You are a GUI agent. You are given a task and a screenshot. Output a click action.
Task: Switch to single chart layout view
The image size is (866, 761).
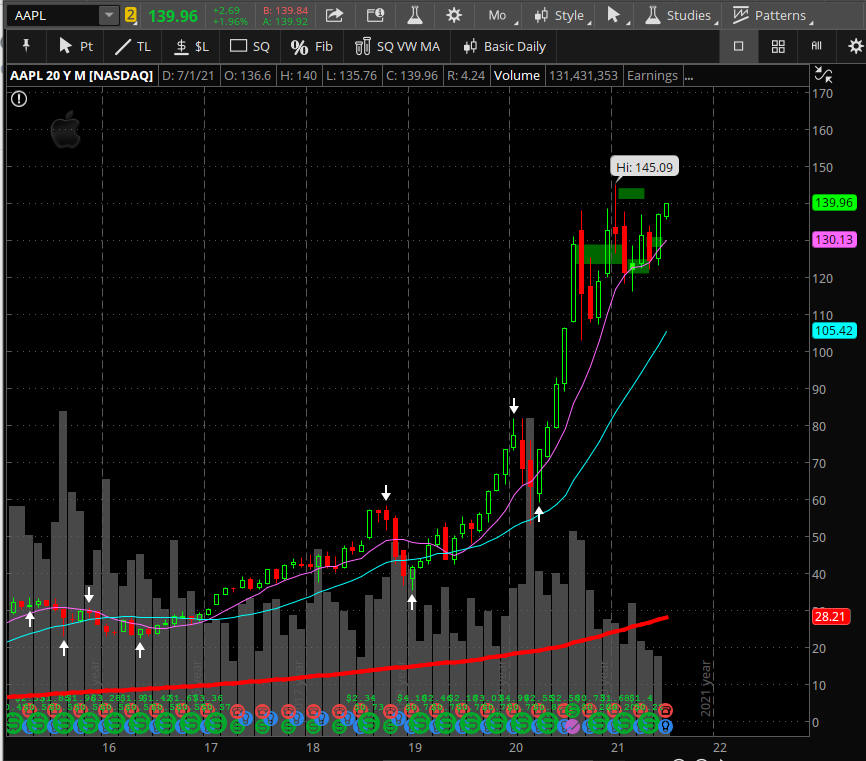coord(739,46)
